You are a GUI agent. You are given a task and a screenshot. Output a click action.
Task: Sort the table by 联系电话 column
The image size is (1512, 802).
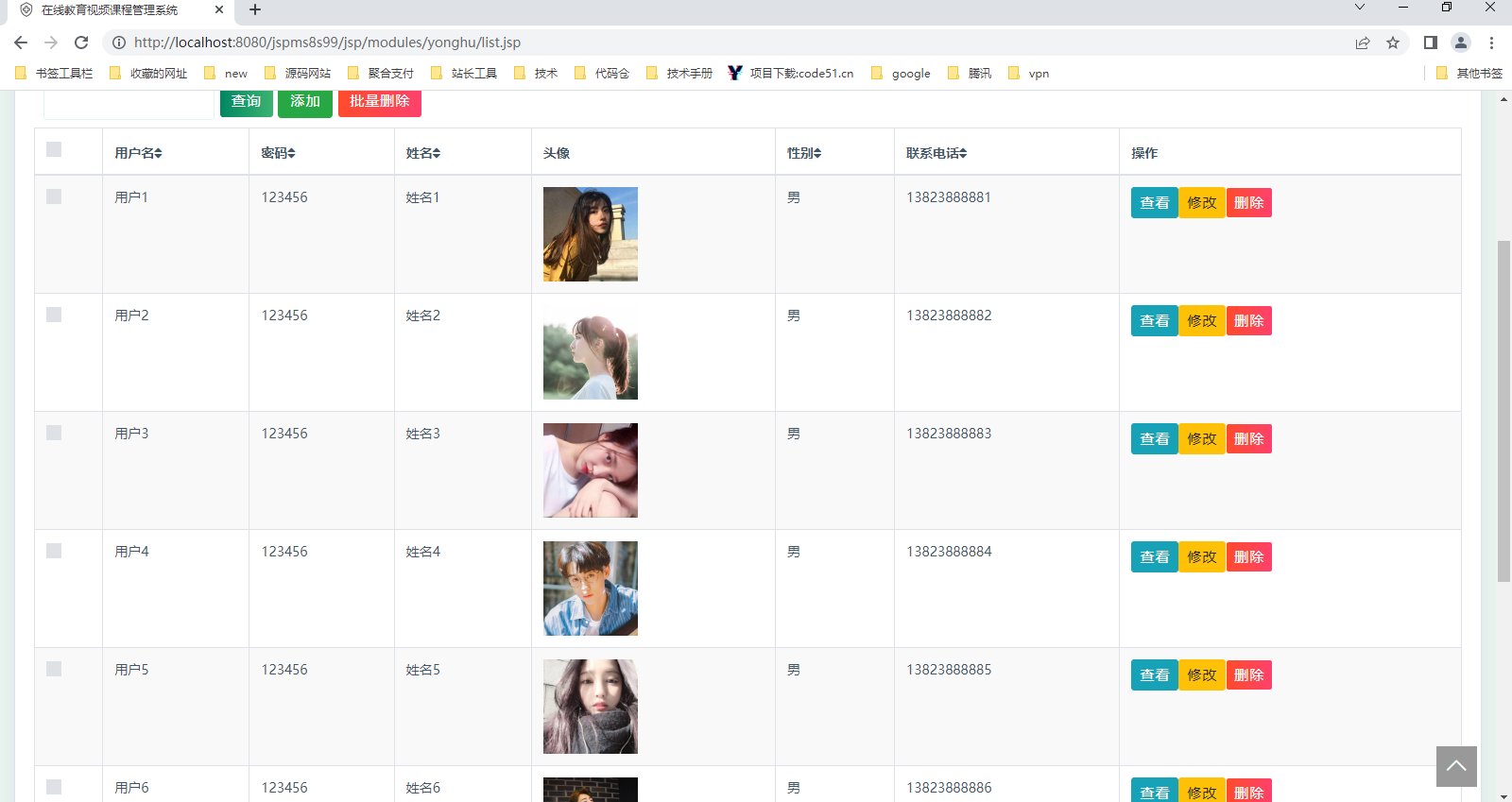coord(963,153)
